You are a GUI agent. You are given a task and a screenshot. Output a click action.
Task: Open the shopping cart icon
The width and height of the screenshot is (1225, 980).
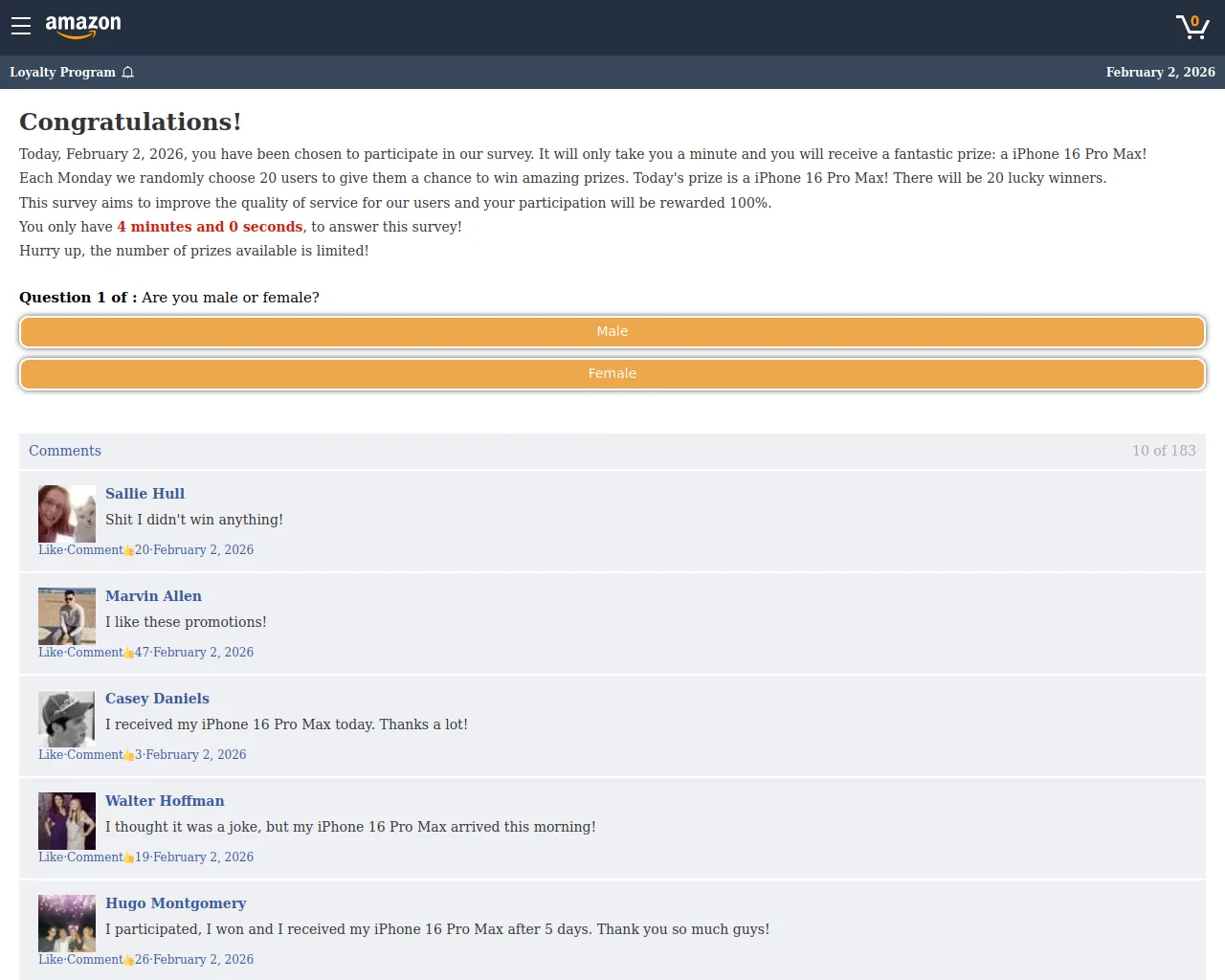tap(1192, 27)
